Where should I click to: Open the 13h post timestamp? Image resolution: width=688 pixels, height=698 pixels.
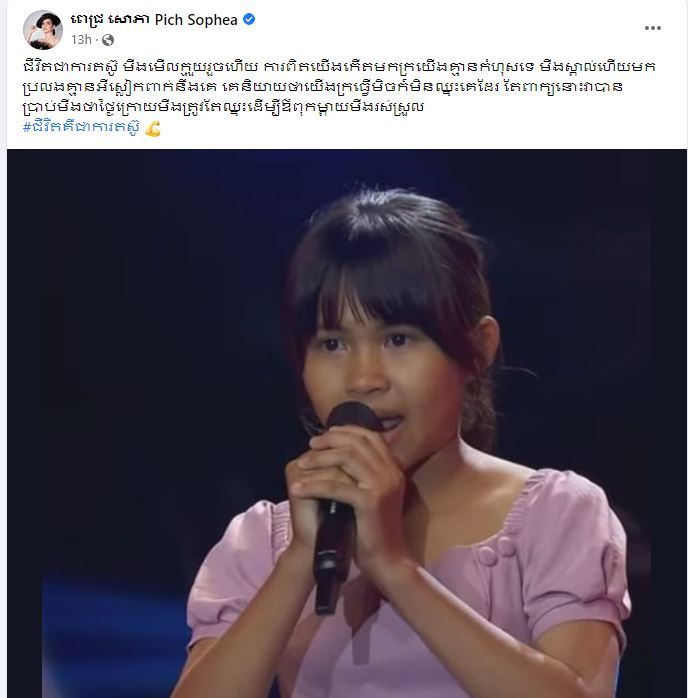pos(81,40)
